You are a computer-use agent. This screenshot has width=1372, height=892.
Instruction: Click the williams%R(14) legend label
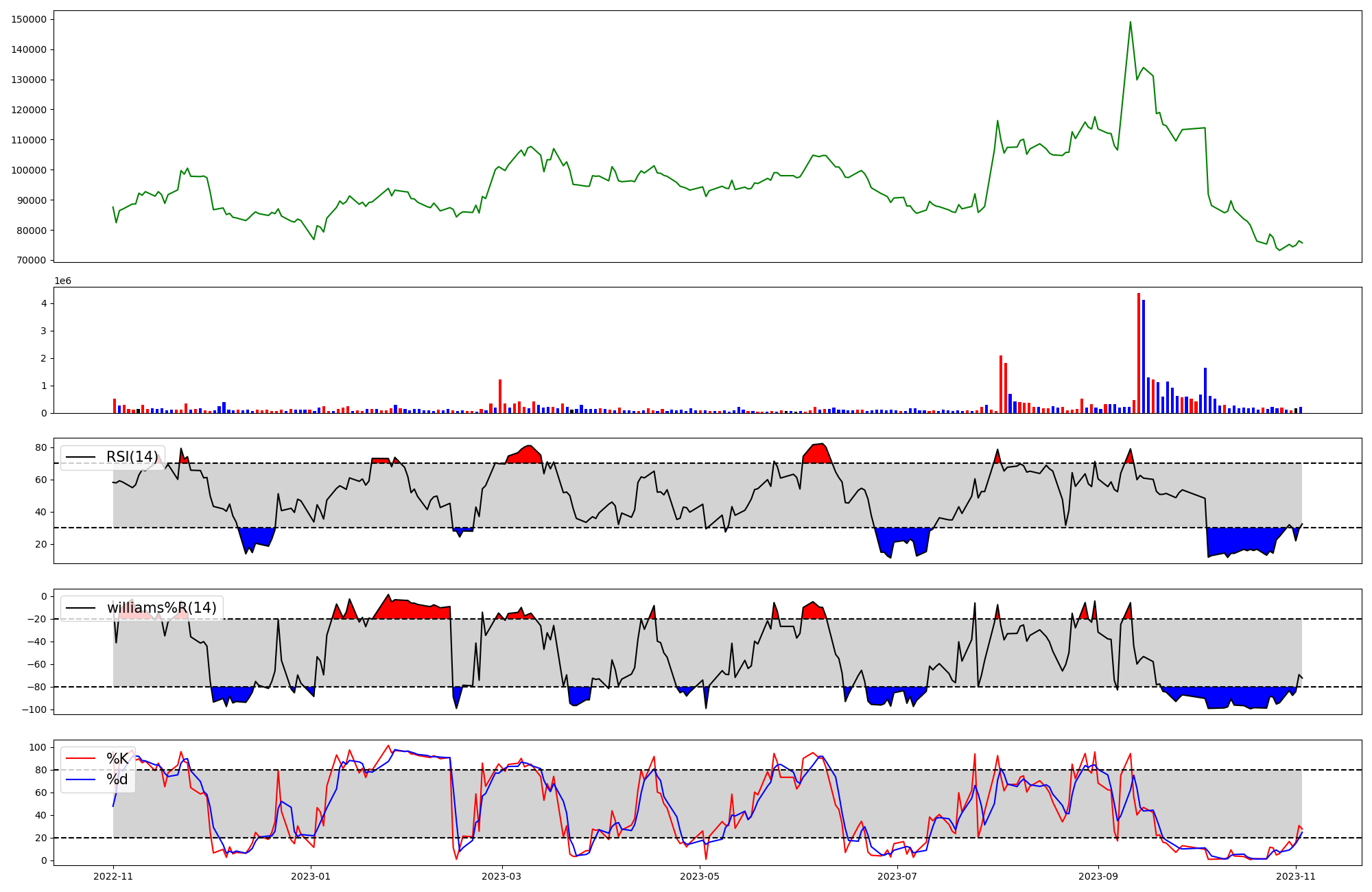pyautogui.click(x=161, y=608)
